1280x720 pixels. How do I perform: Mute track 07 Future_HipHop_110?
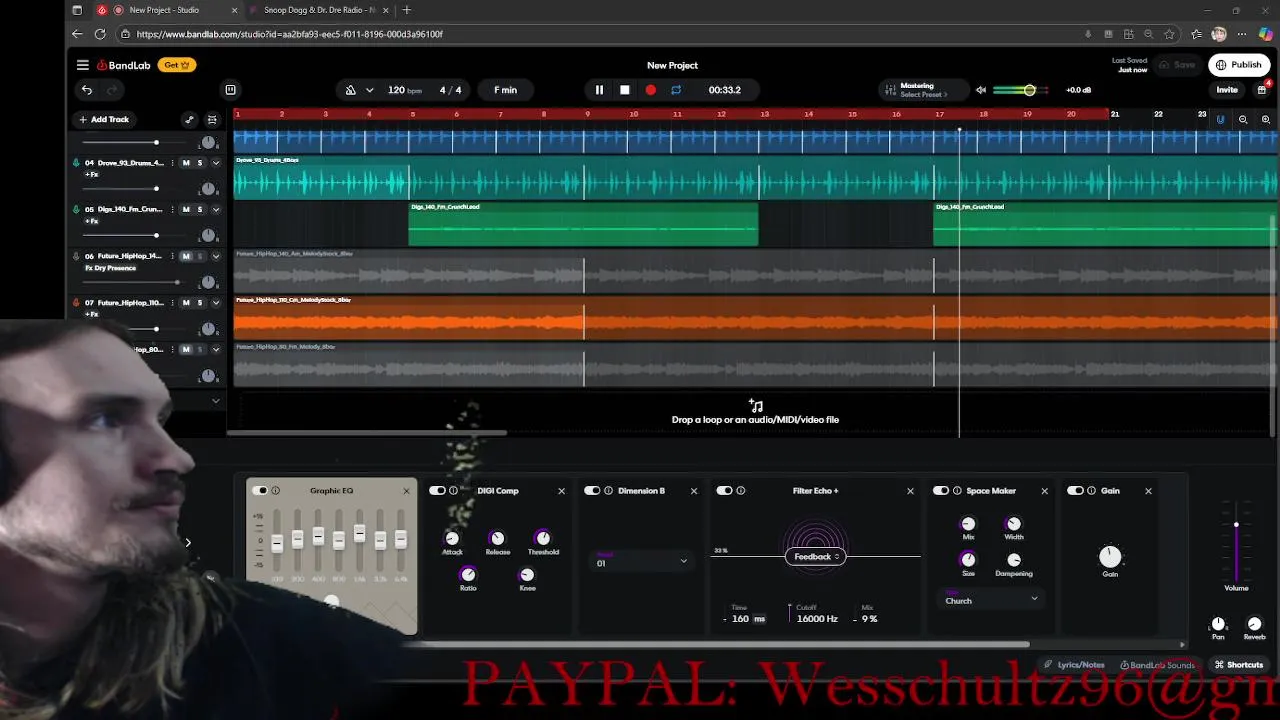point(186,303)
